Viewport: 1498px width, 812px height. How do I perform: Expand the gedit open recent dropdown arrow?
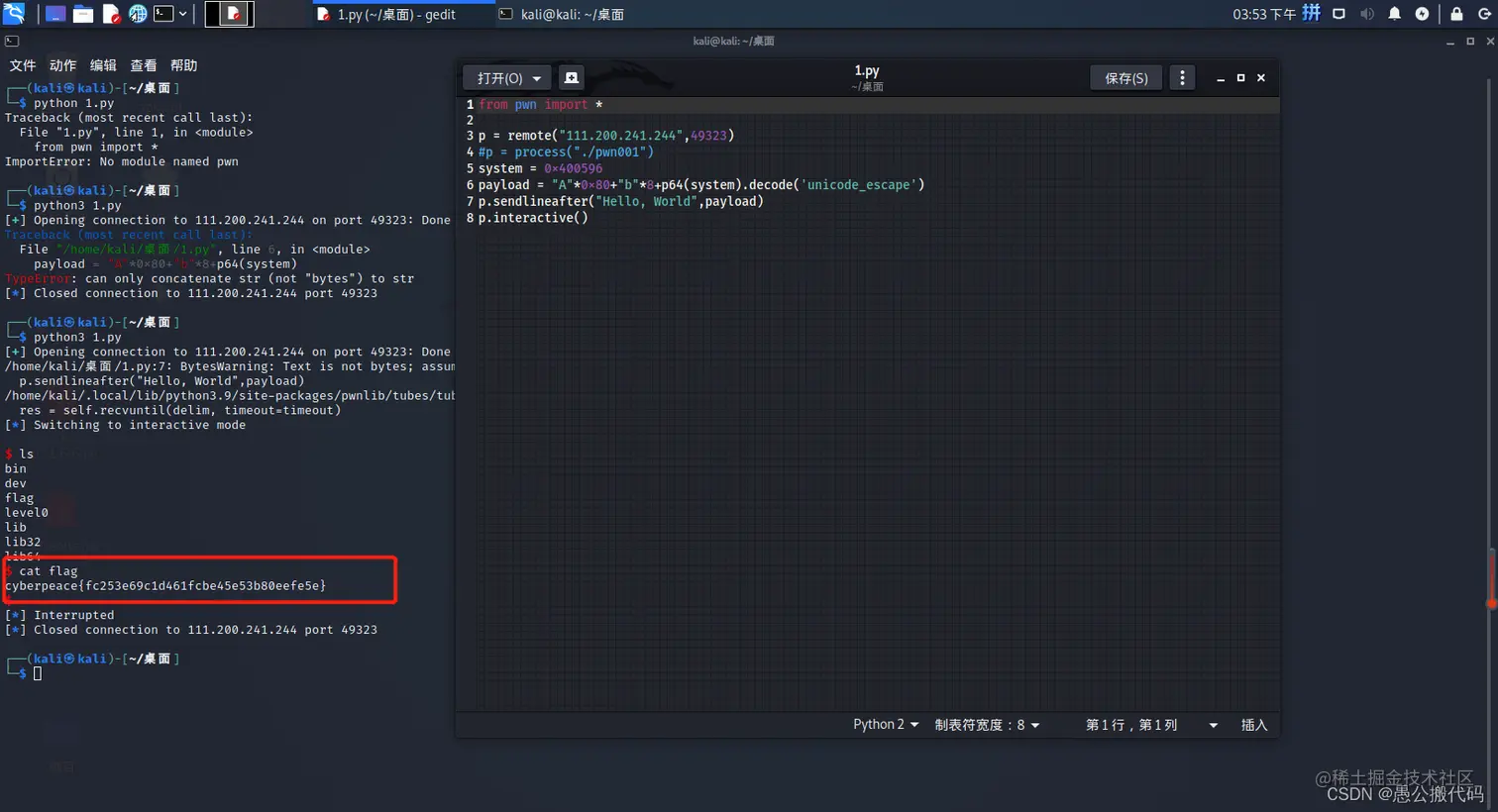pyautogui.click(x=537, y=78)
